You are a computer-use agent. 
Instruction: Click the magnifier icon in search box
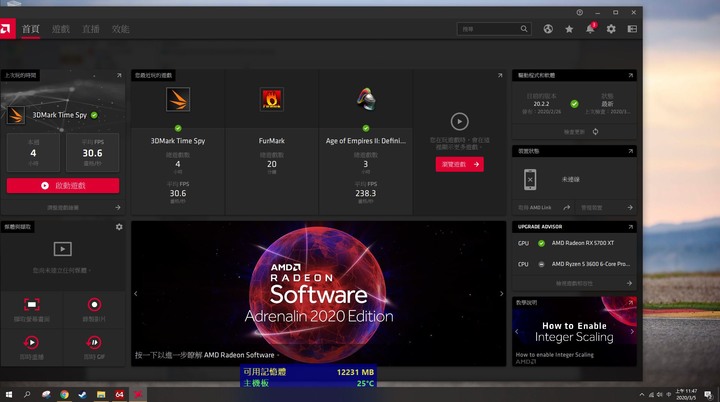click(524, 29)
